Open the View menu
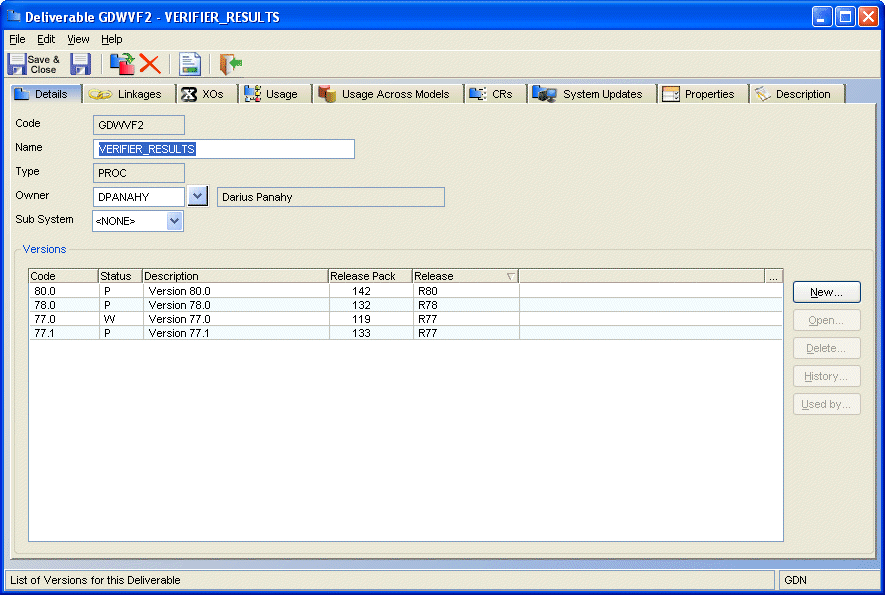Image resolution: width=885 pixels, height=595 pixels. [x=78, y=39]
